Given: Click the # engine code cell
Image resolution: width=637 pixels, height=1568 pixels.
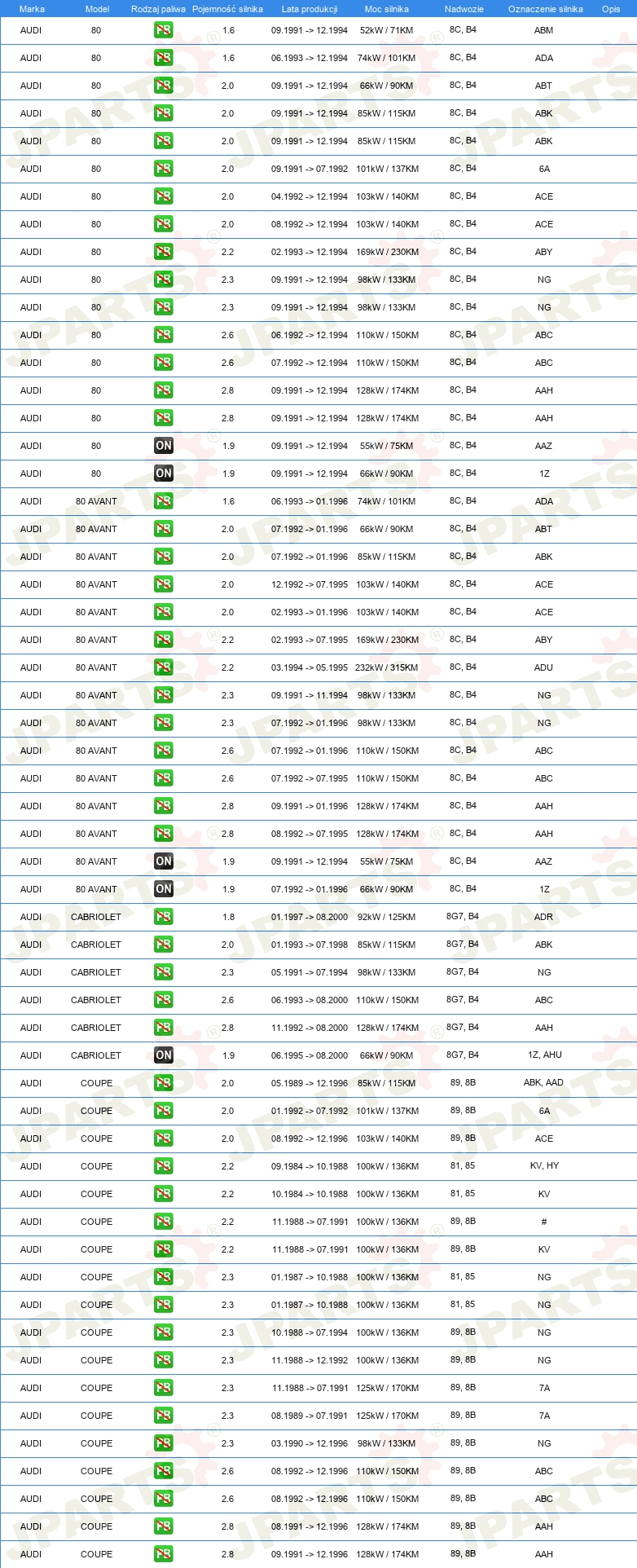Looking at the screenshot, I should (544, 1222).
